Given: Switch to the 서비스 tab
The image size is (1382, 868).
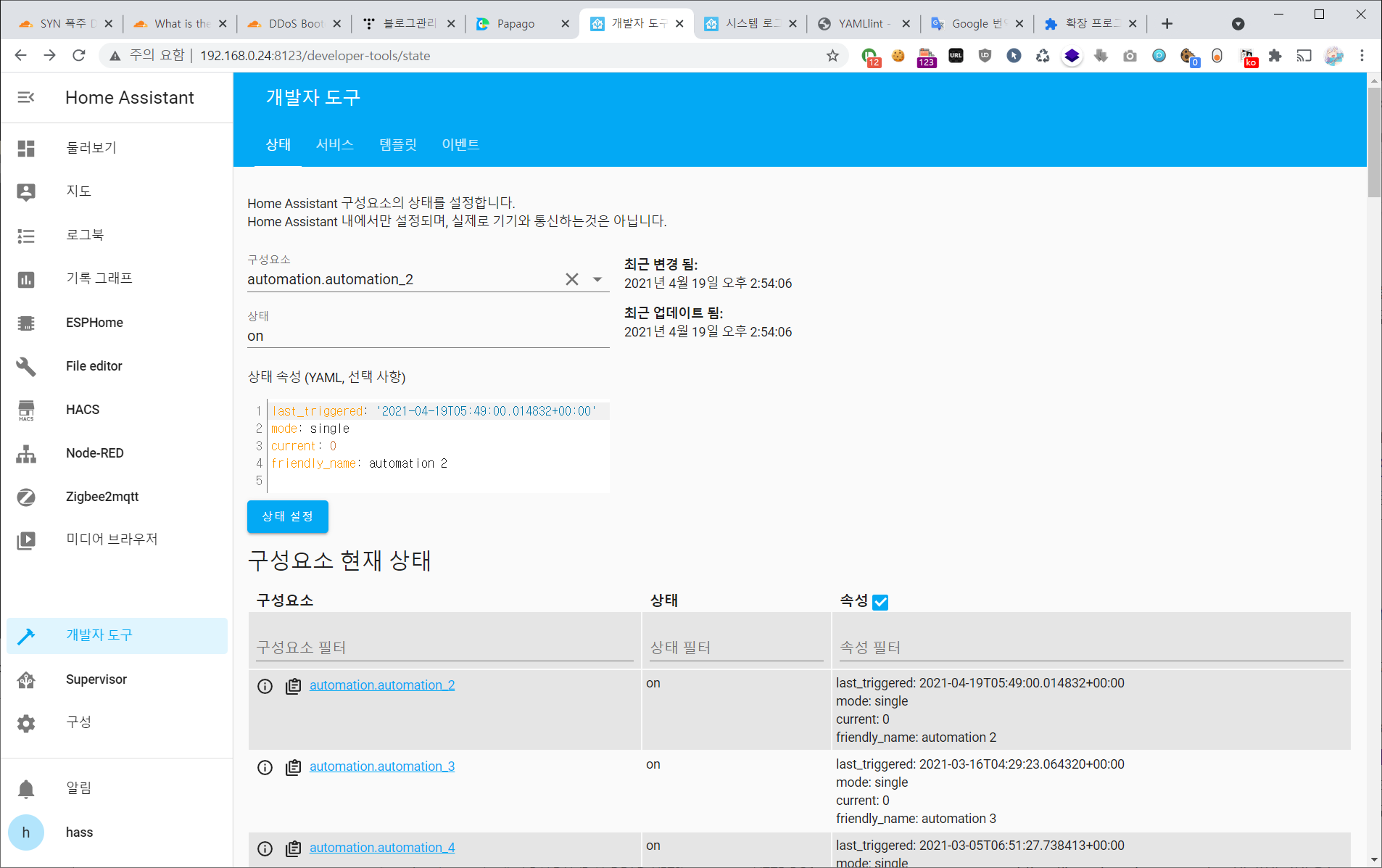Looking at the screenshot, I should pos(335,144).
